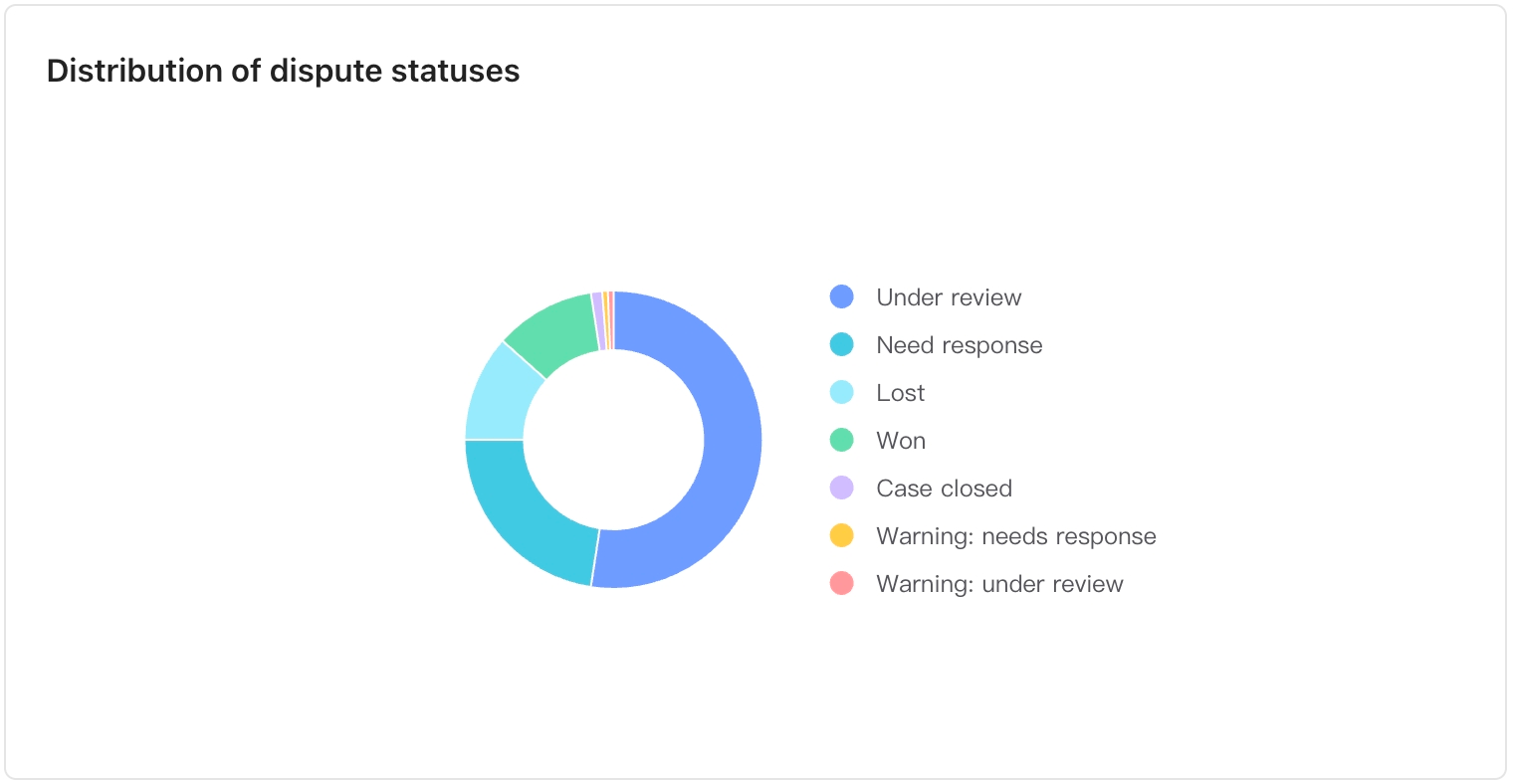Viewport: 1513px width, 784px height.
Task: Toggle Warning: under review legend text
Action: click(x=999, y=584)
